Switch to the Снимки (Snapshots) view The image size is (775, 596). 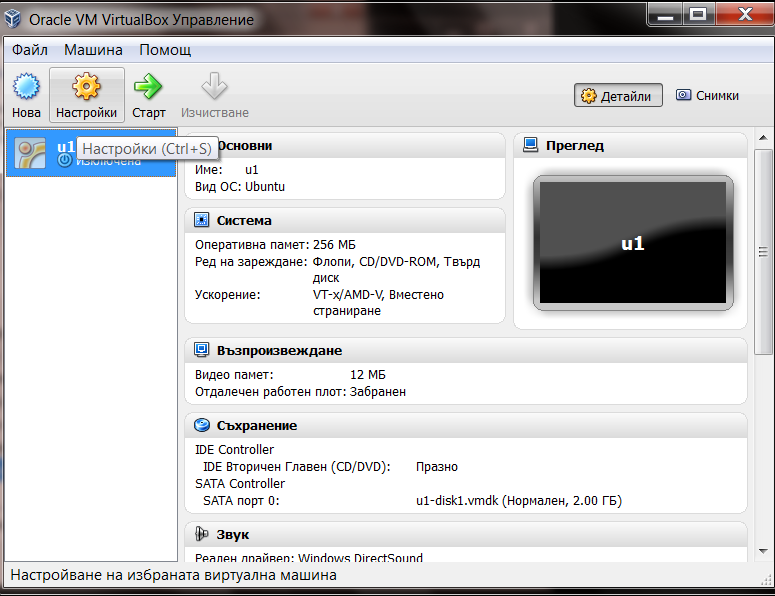pos(707,96)
